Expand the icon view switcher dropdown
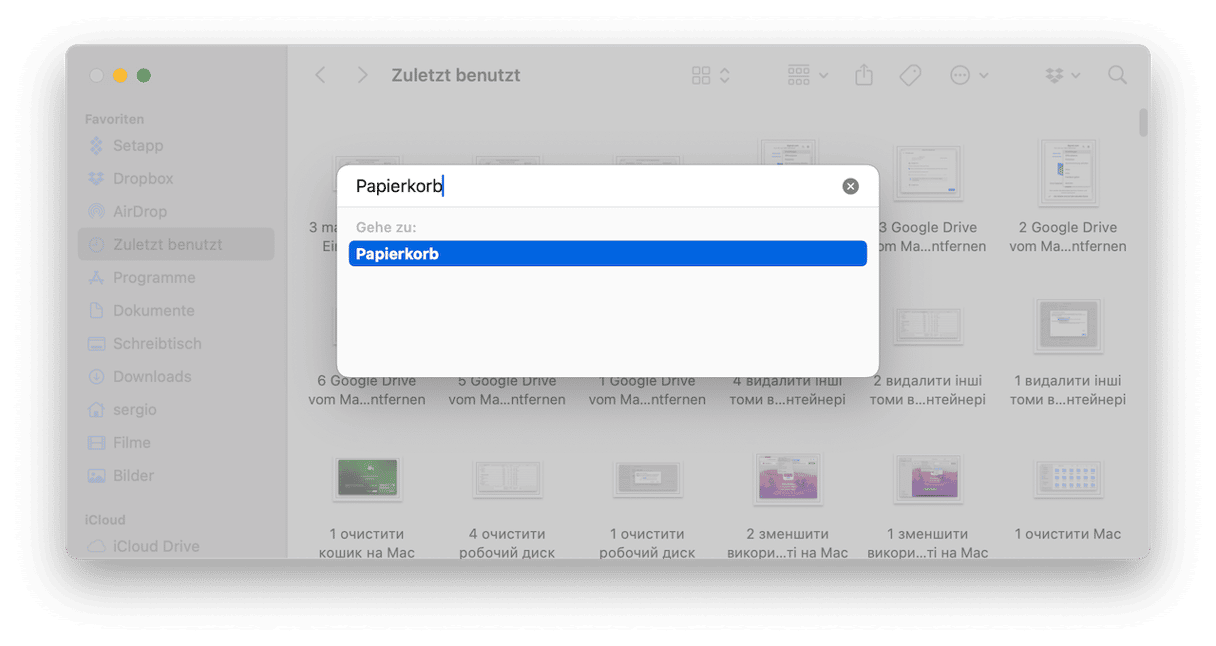The width and height of the screenshot is (1216, 646). point(711,76)
